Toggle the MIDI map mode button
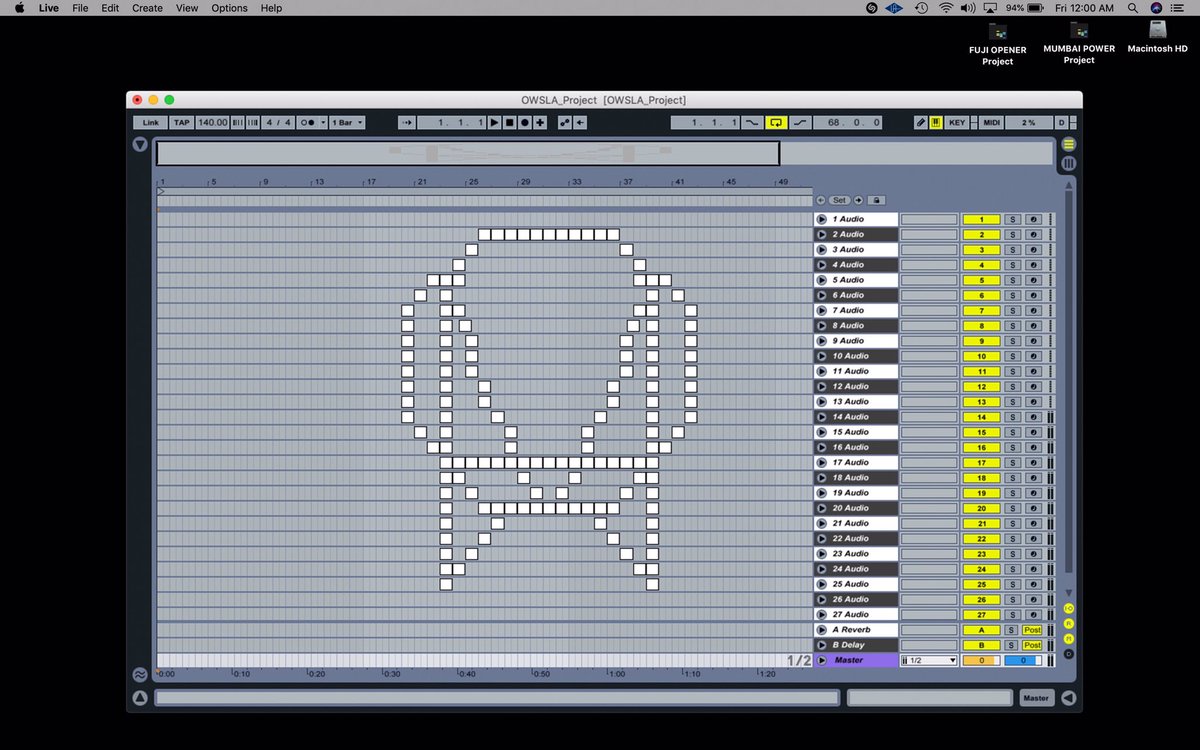The height and width of the screenshot is (750, 1200). tap(991, 122)
